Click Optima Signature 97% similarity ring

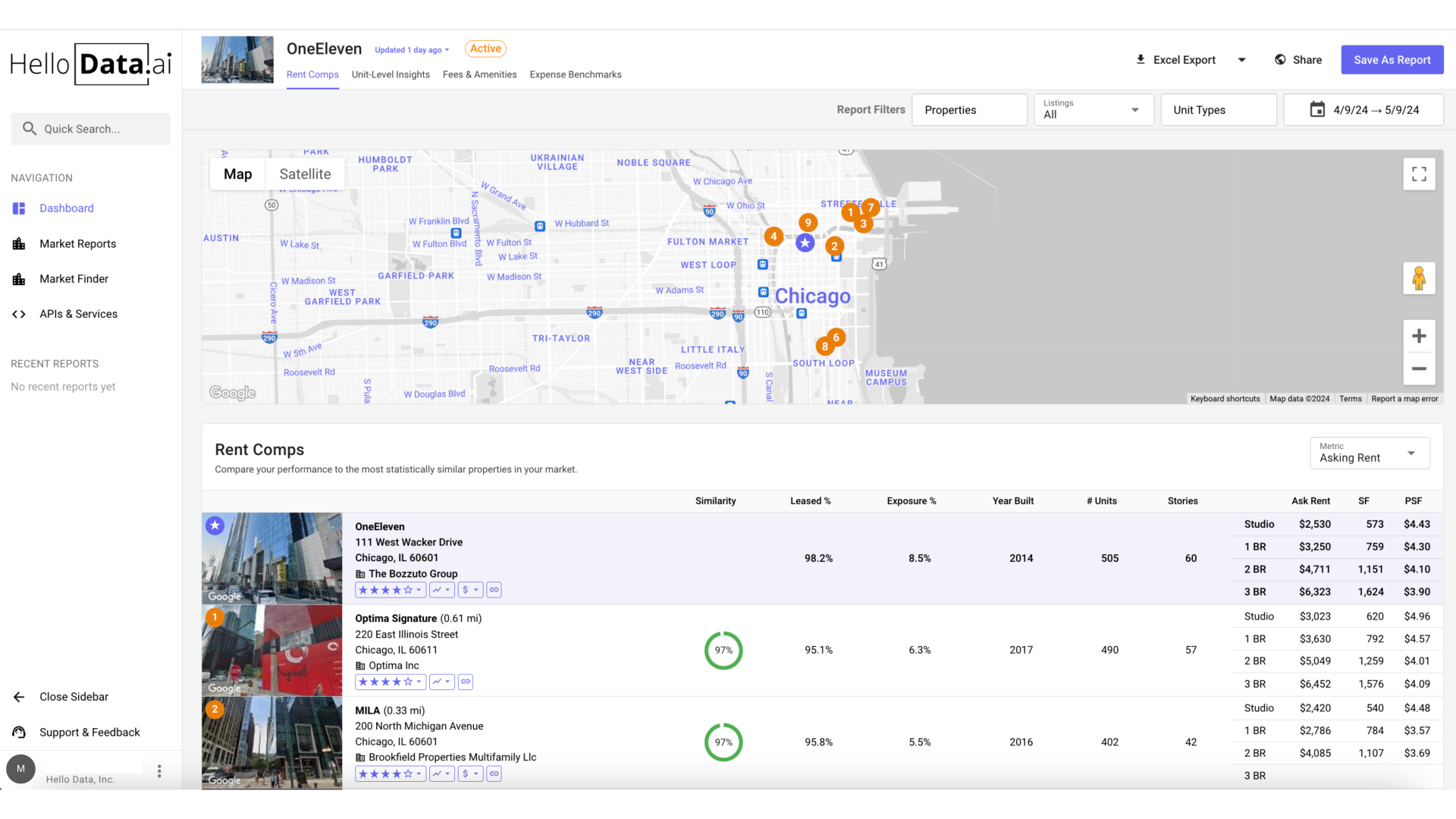[x=723, y=651]
